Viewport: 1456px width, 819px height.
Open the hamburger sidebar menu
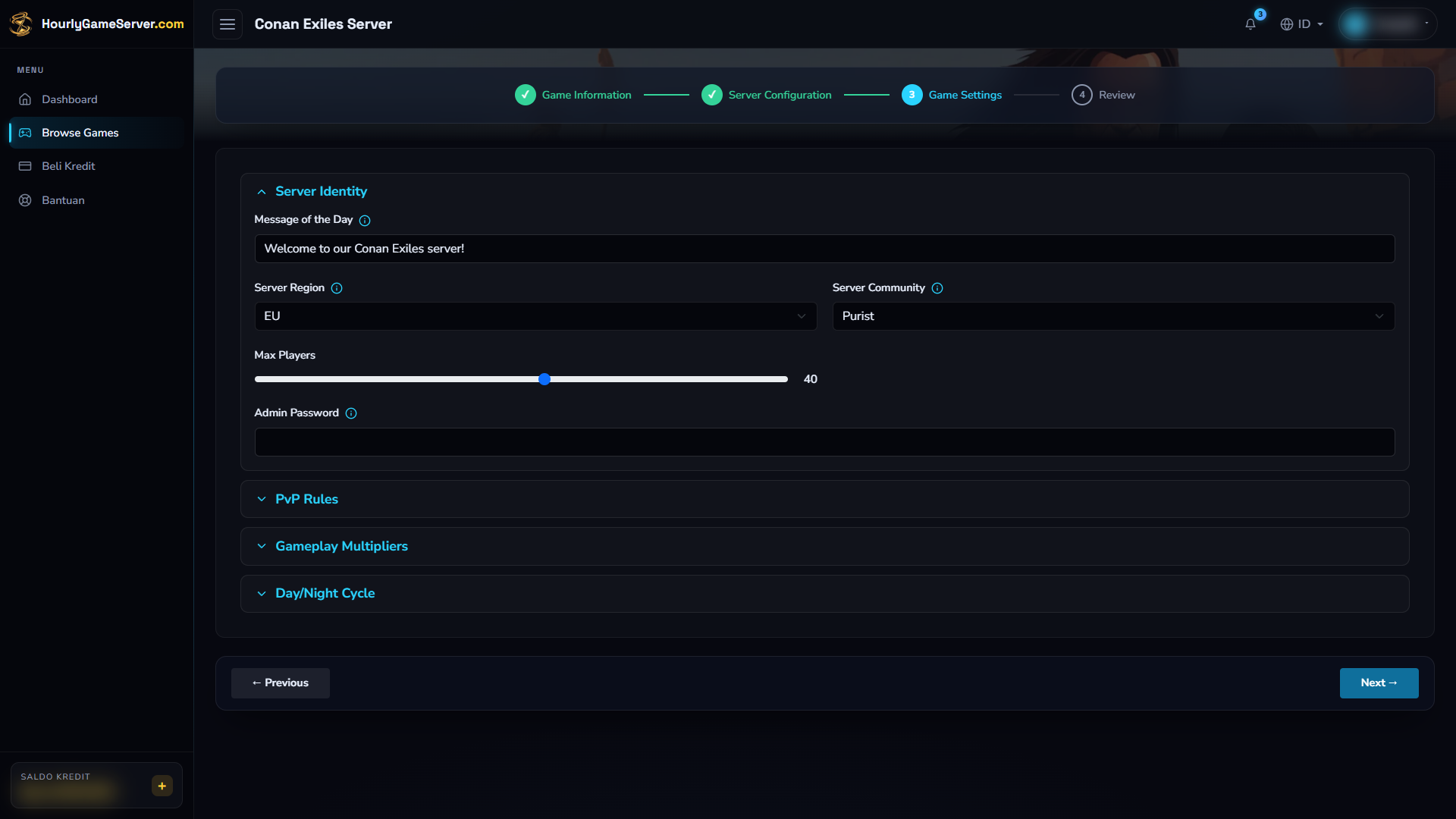point(227,24)
